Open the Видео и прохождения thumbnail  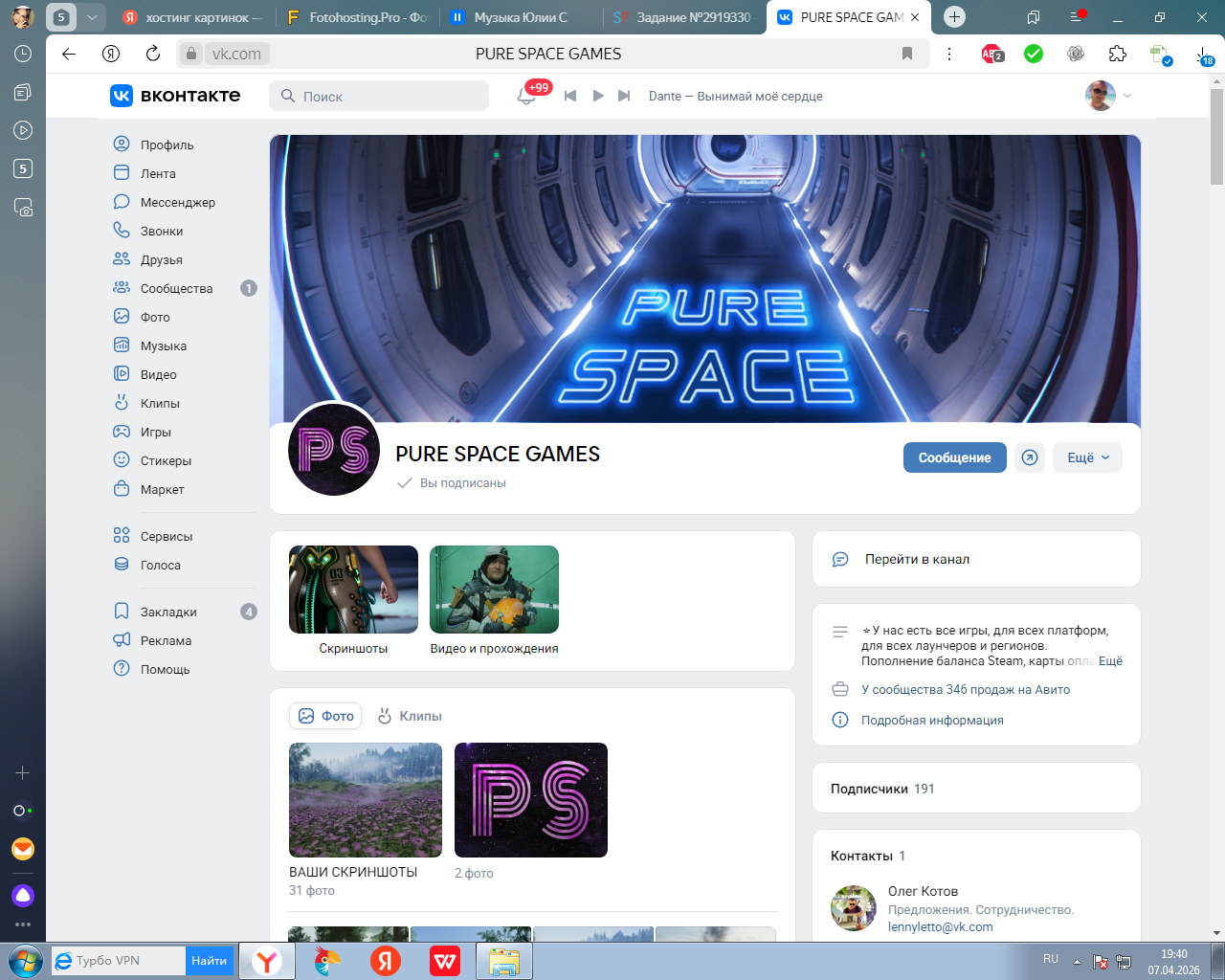[494, 590]
